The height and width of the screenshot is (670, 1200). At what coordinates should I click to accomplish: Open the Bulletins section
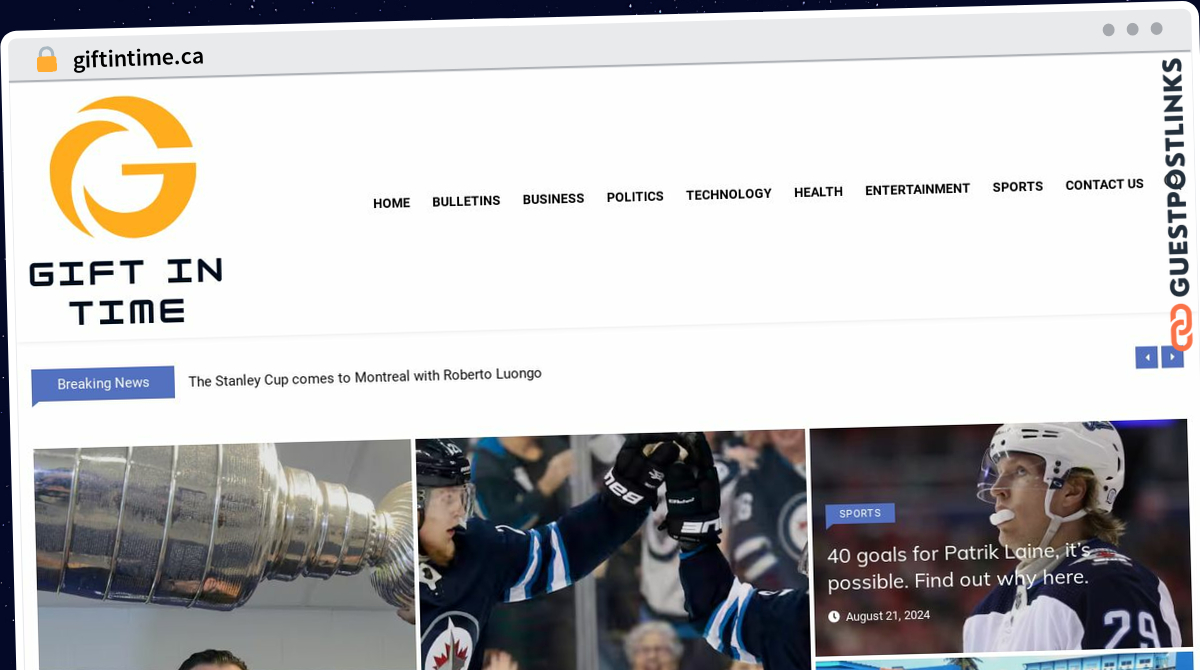click(466, 201)
